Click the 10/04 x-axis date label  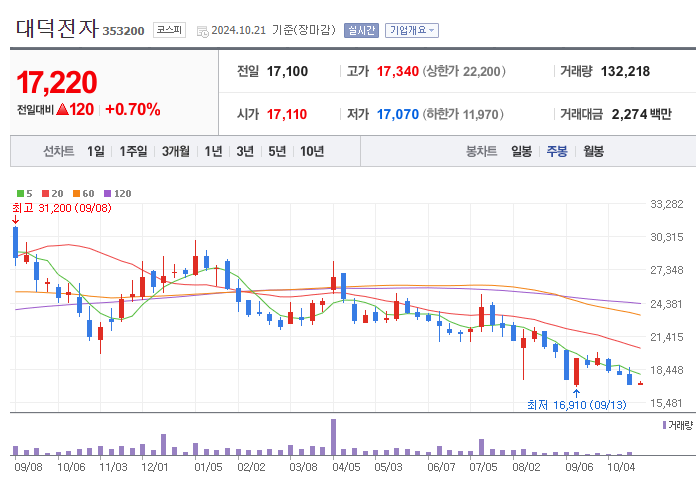[x=621, y=467]
